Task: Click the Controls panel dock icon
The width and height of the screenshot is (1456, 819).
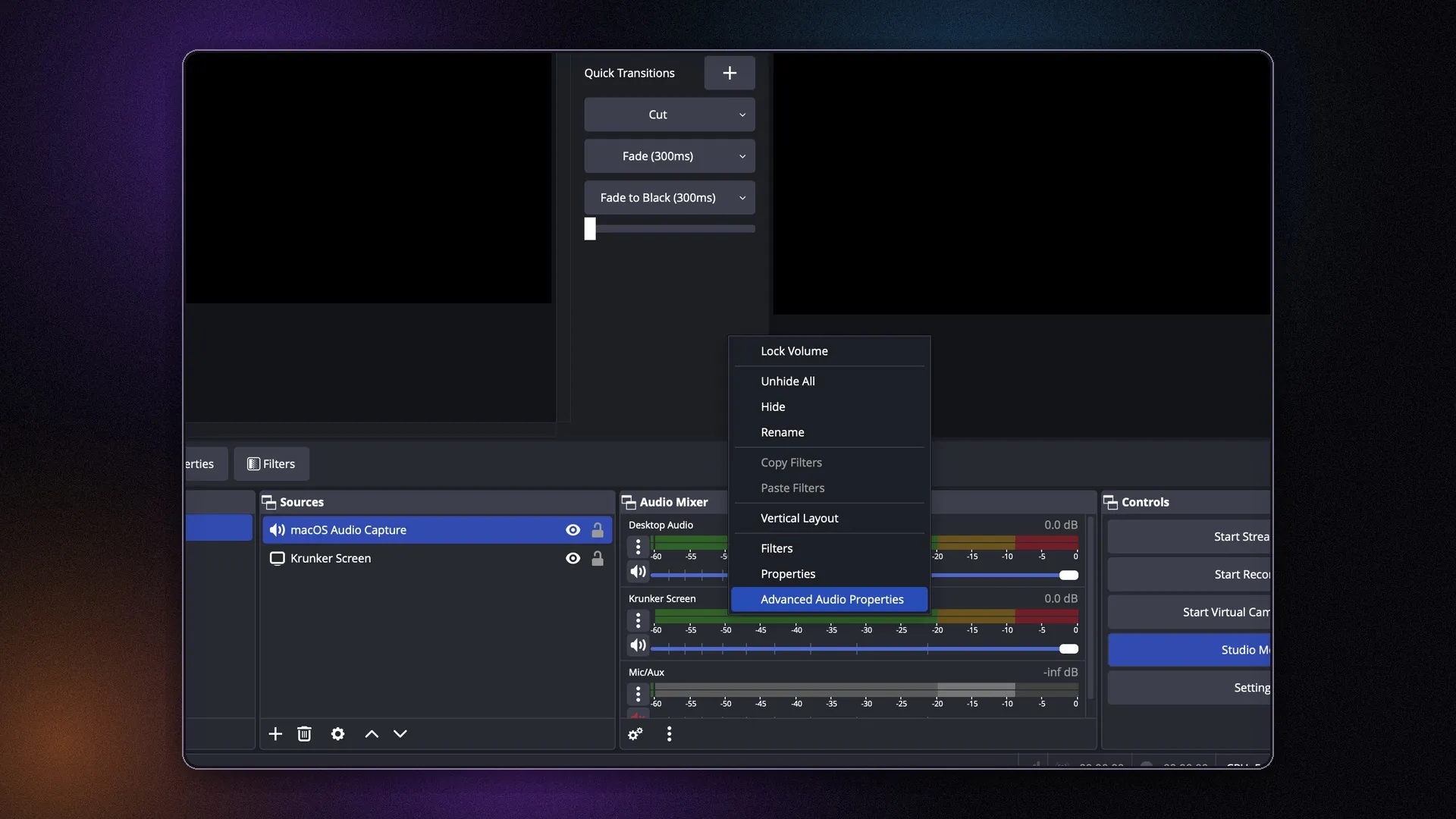Action: point(1110,503)
